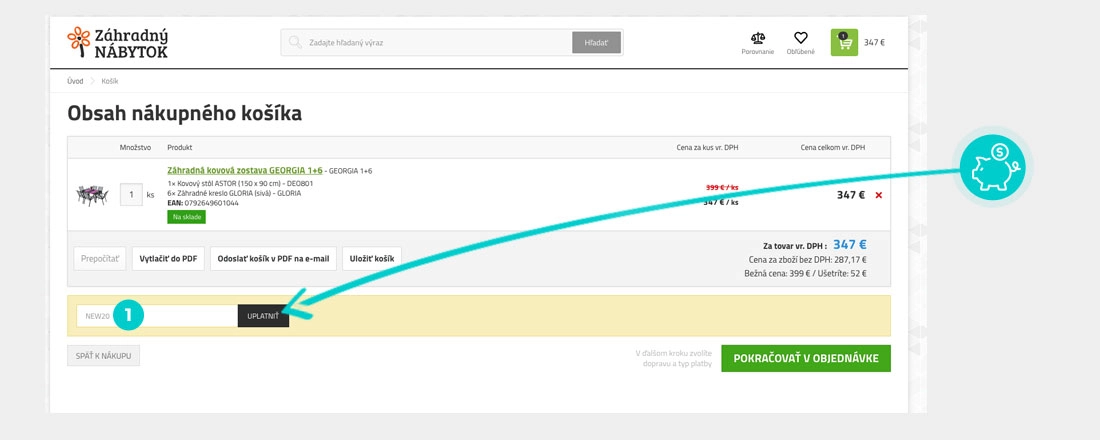Apply the coupon with the UPLATNIŤ button
1100x440 pixels.
click(x=263, y=316)
